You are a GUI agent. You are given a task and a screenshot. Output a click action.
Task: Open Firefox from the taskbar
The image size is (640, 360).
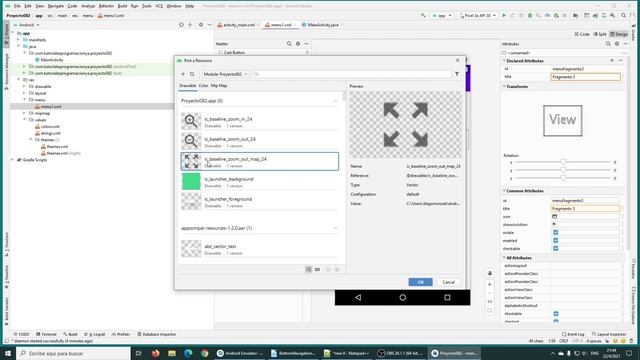[x=156, y=353]
